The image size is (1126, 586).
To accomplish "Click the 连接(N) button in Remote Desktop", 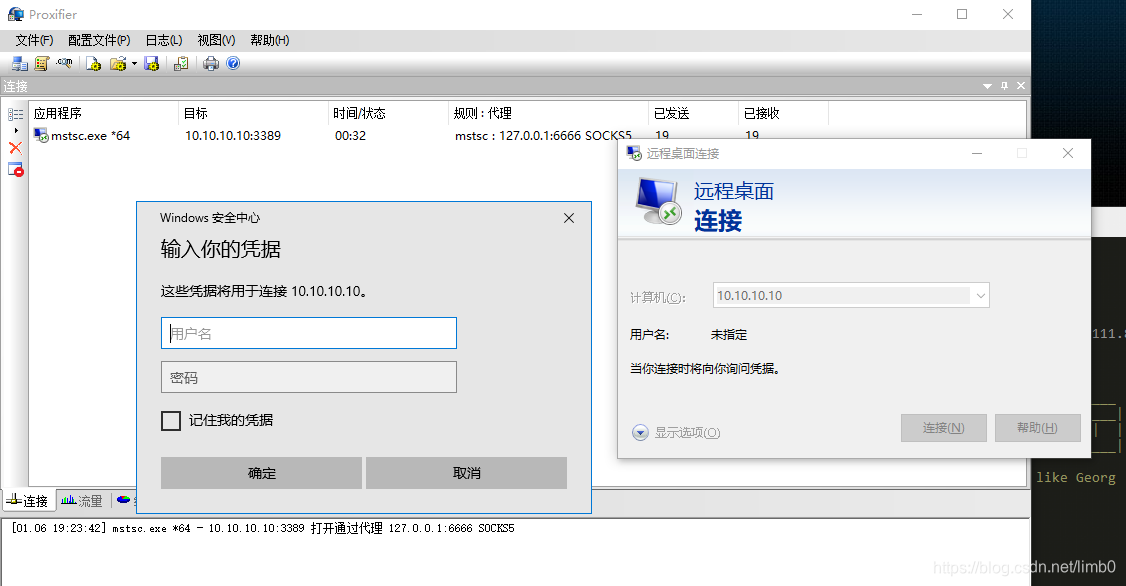I will click(944, 428).
